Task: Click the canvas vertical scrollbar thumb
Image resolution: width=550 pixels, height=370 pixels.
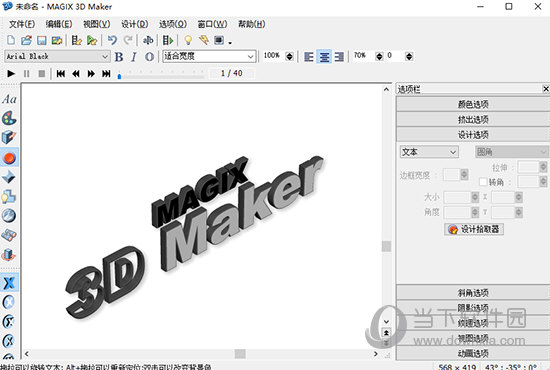Action: pos(386,246)
